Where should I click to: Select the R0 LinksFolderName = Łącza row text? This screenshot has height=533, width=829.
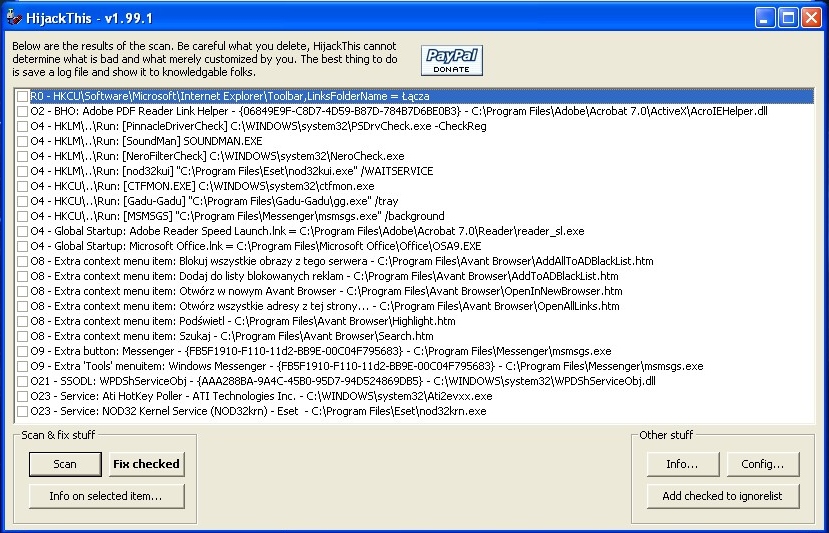point(229,96)
